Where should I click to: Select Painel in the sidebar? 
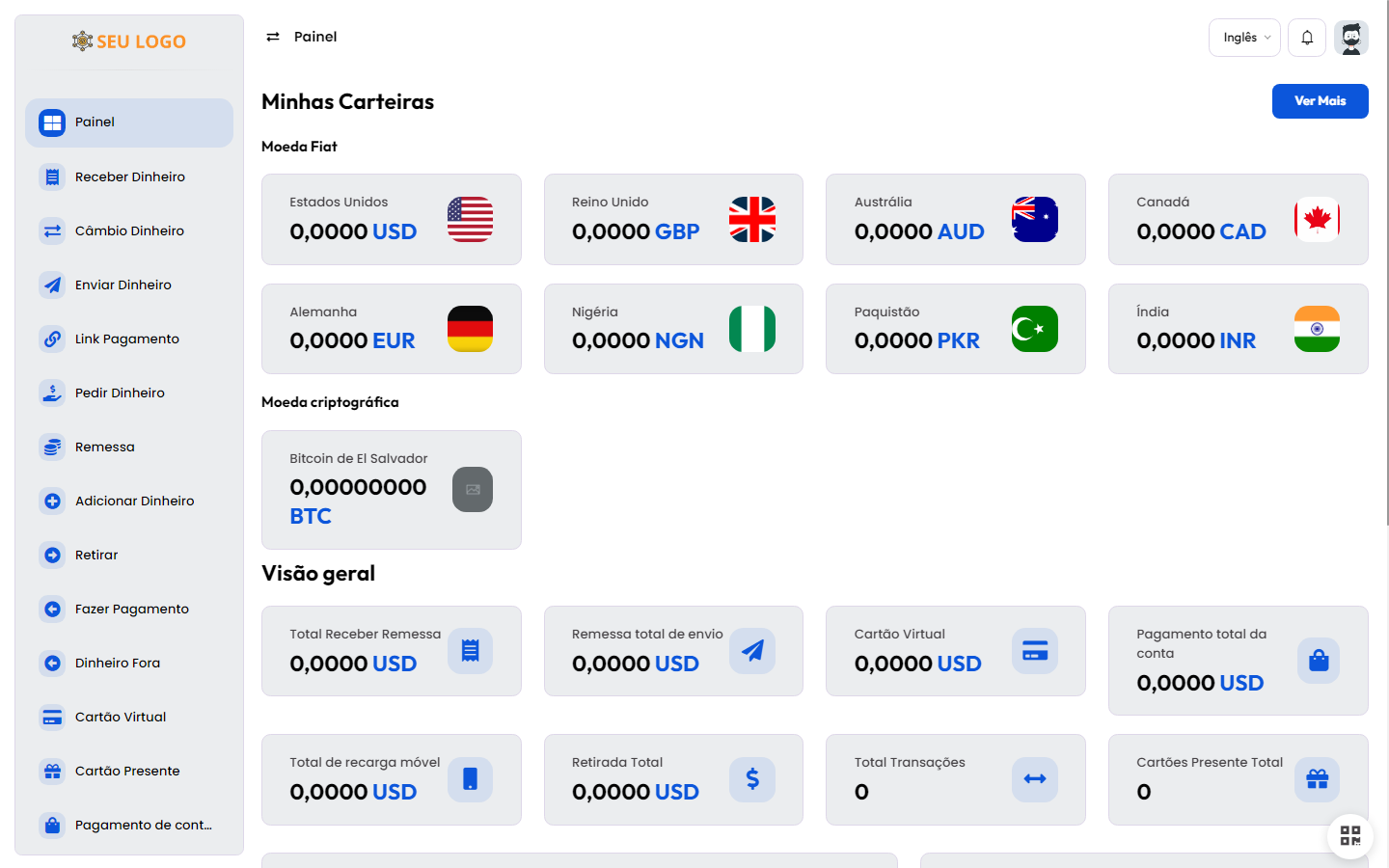129,122
